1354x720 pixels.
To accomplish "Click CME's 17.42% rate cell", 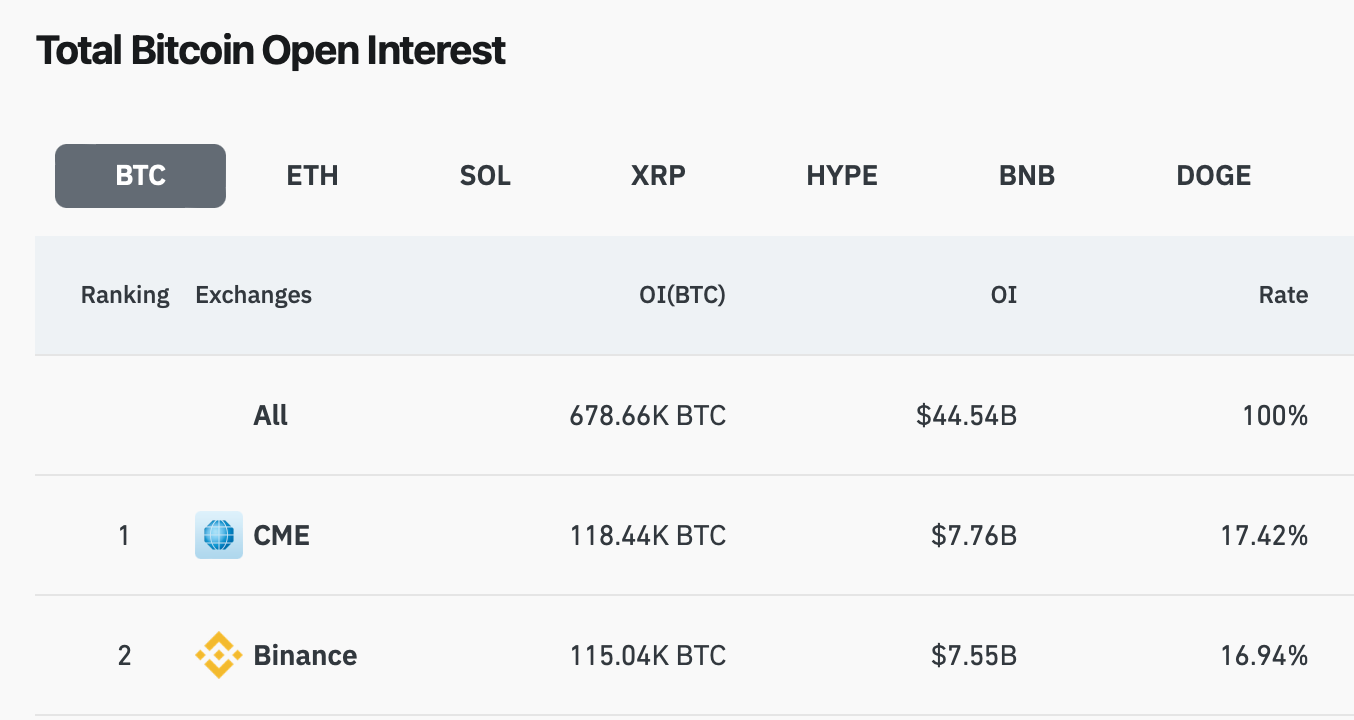I will (x=1264, y=535).
